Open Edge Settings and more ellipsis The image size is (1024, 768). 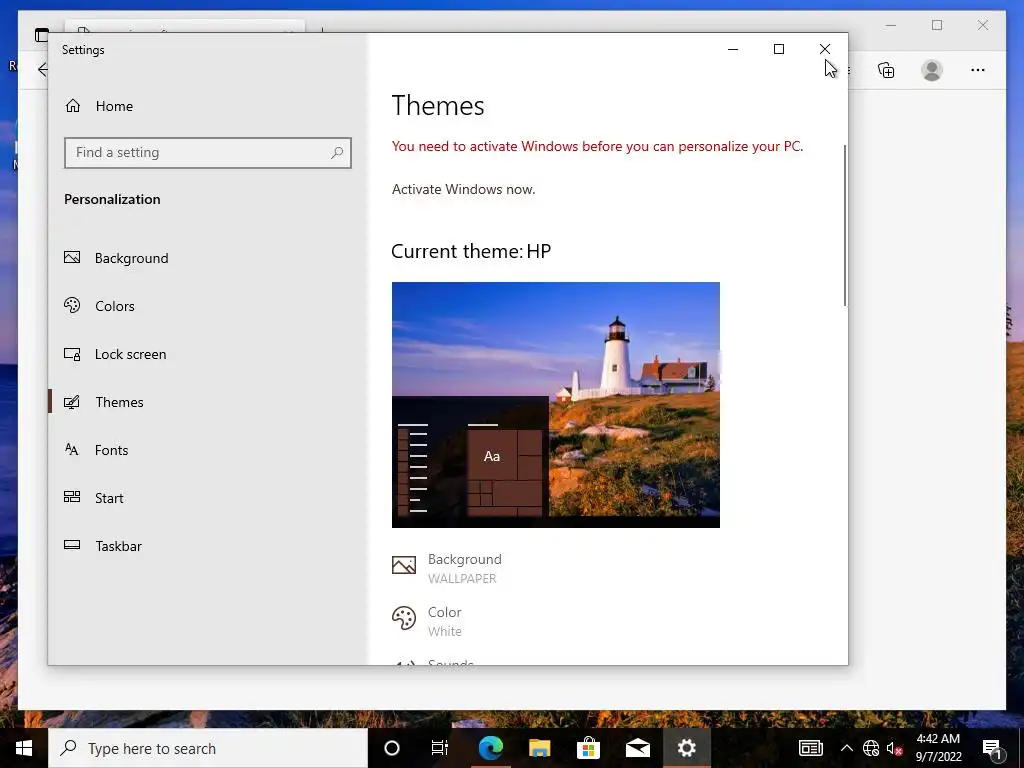978,70
